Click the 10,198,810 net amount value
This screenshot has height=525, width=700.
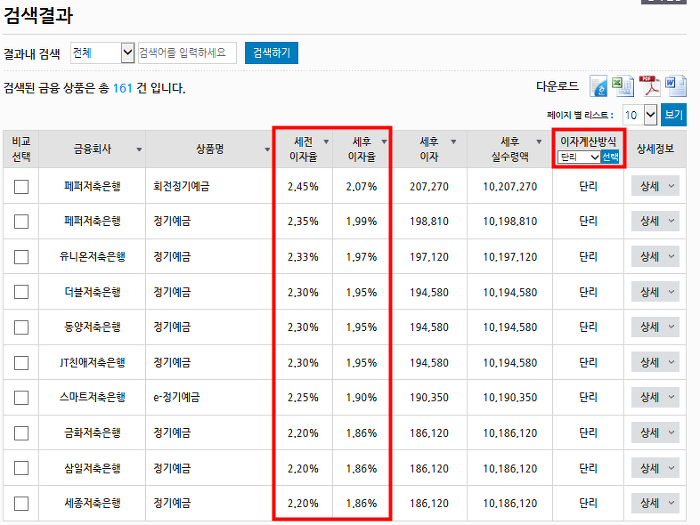point(510,221)
